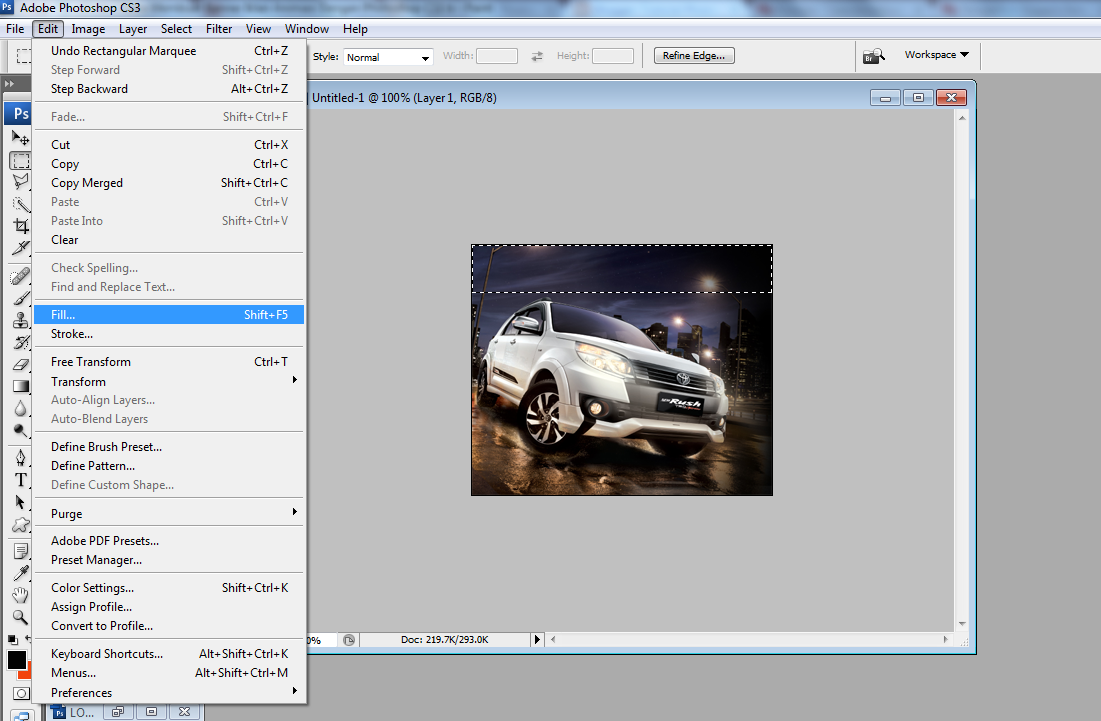This screenshot has width=1101, height=721.
Task: Open the Filter menu
Action: tap(219, 29)
